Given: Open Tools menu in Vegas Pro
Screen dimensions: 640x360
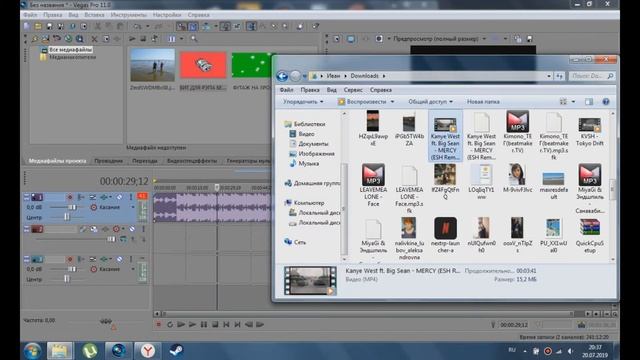Looking at the screenshot, I should [129, 15].
